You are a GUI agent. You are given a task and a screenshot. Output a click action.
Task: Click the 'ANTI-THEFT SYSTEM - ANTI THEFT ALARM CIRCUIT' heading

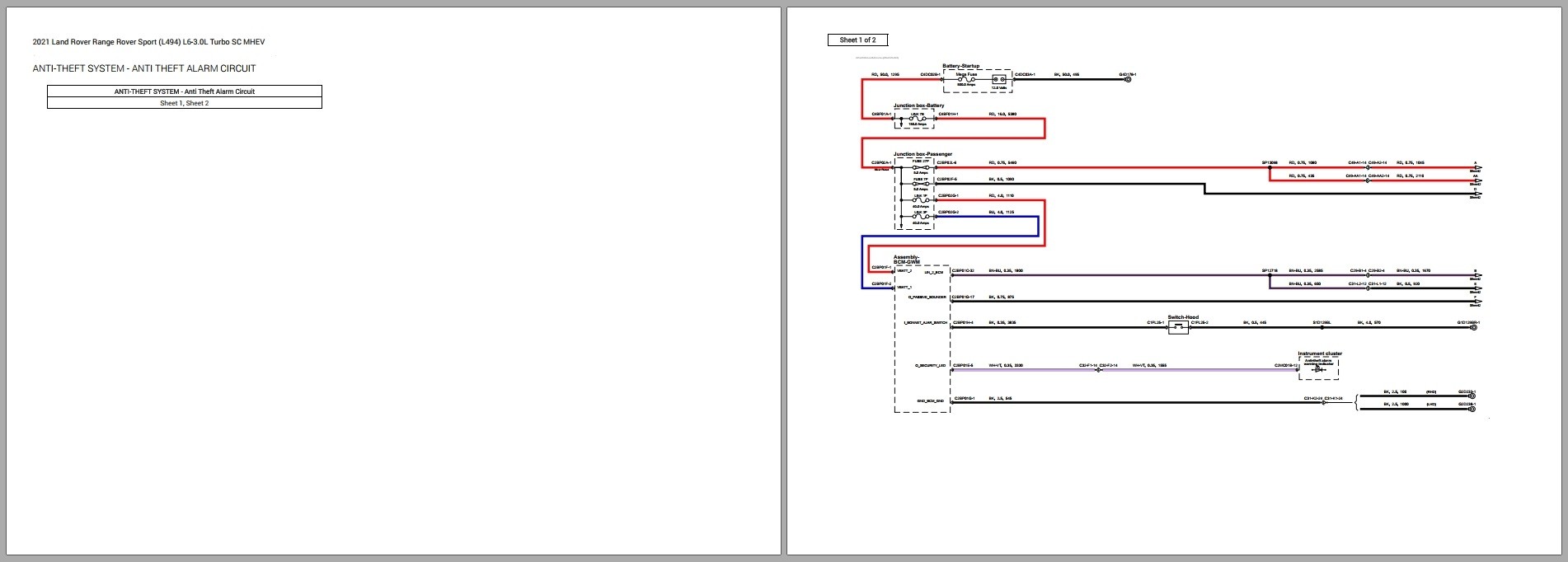pyautogui.click(x=144, y=68)
